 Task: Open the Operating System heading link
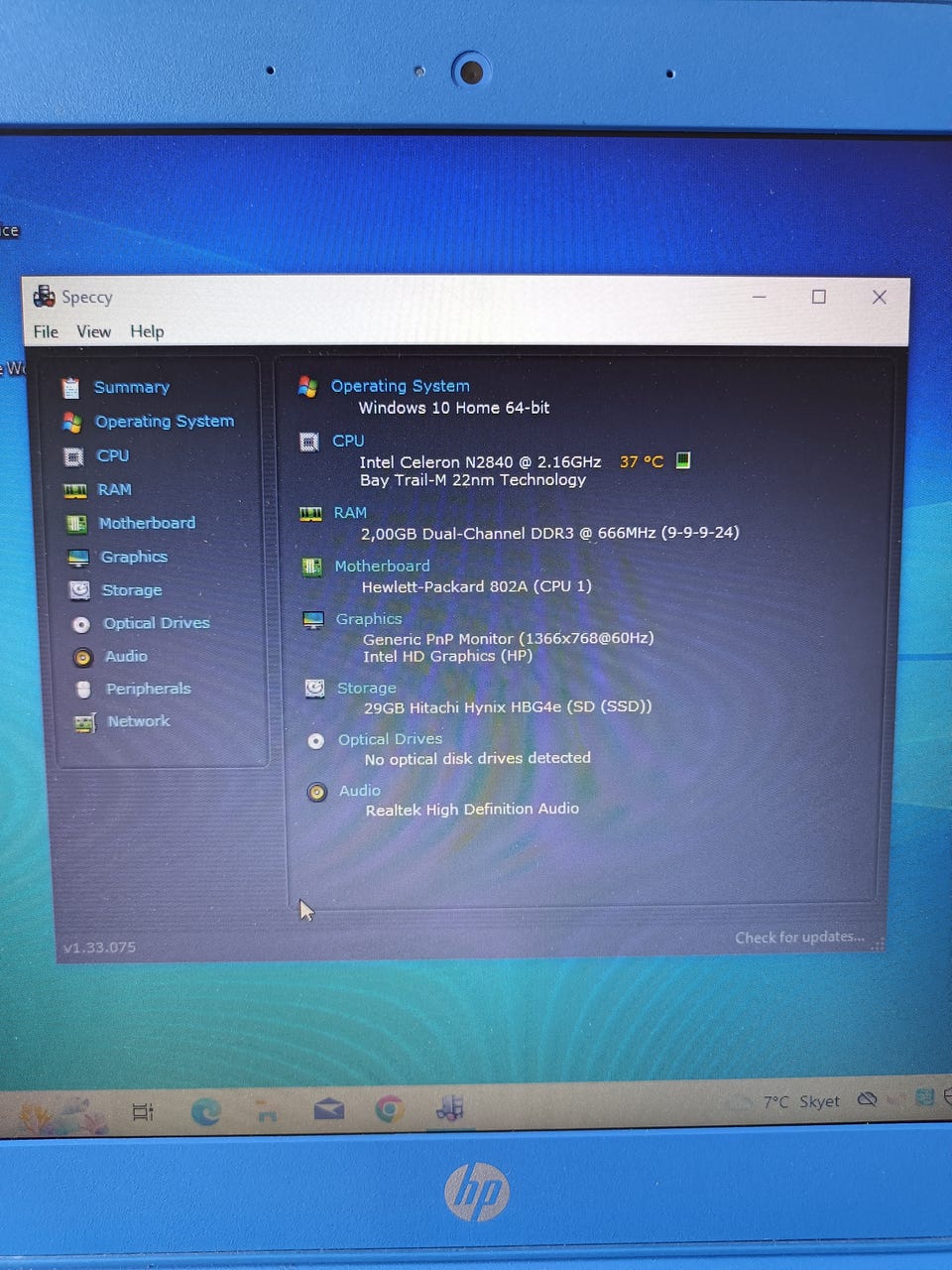pyautogui.click(x=401, y=386)
